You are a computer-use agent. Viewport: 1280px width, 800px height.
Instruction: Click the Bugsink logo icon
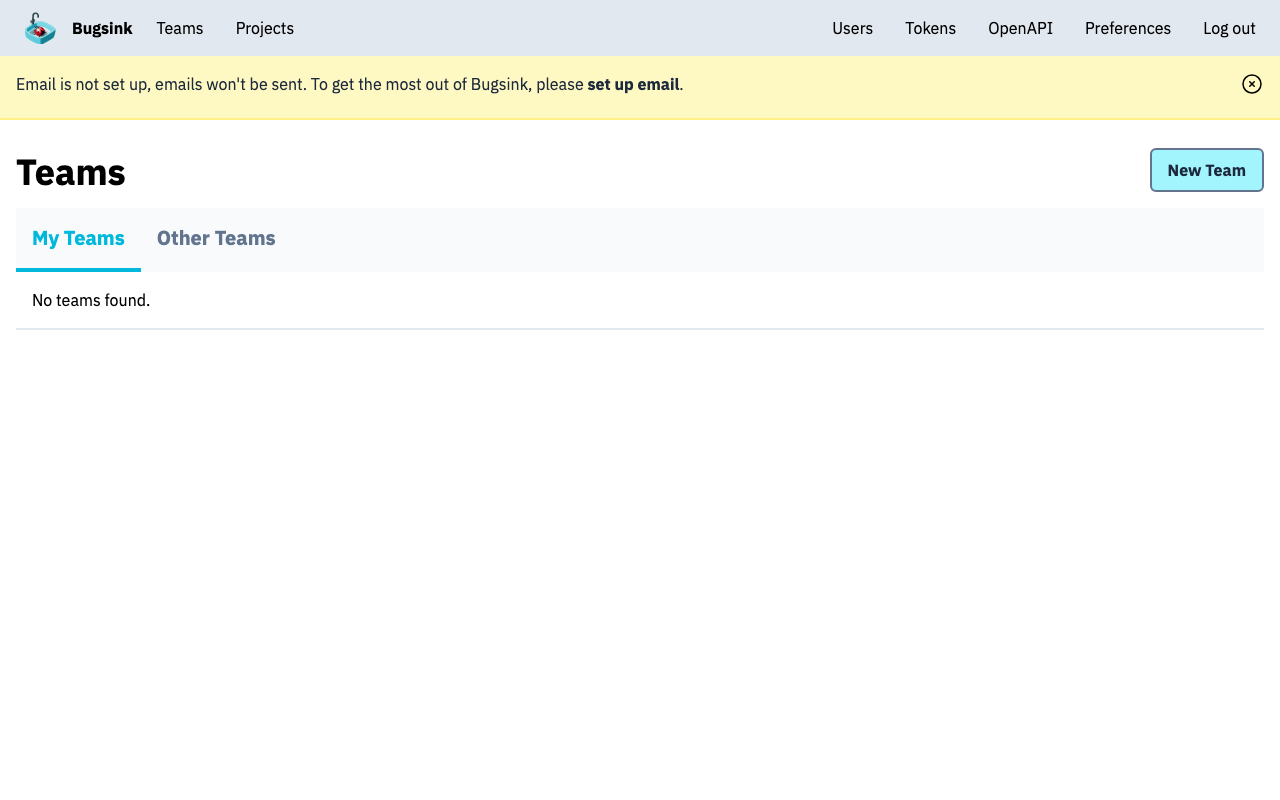(40, 28)
